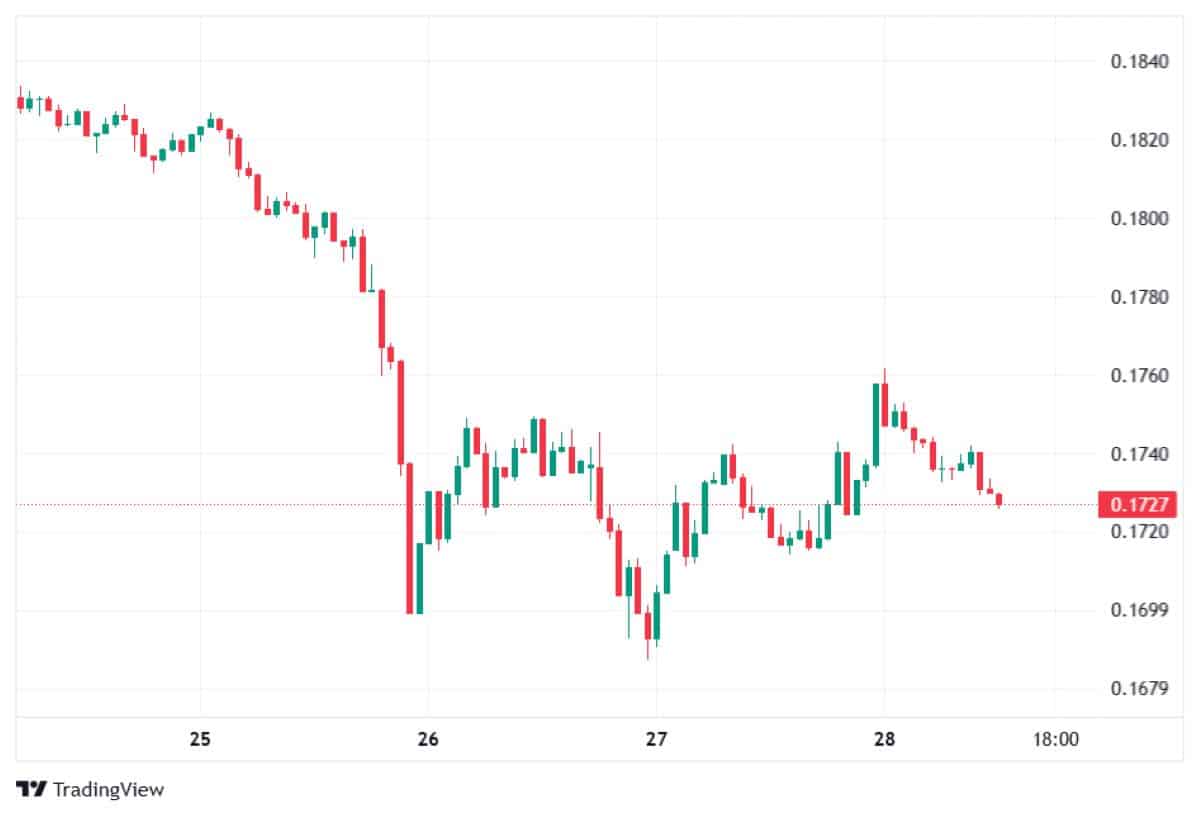Click the TradingView logo icon
This screenshot has width=1200, height=817.
coord(32,789)
